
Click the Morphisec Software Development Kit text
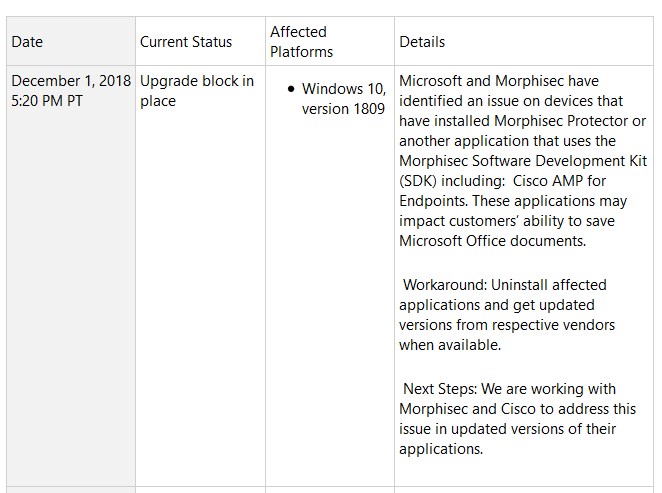click(x=523, y=161)
